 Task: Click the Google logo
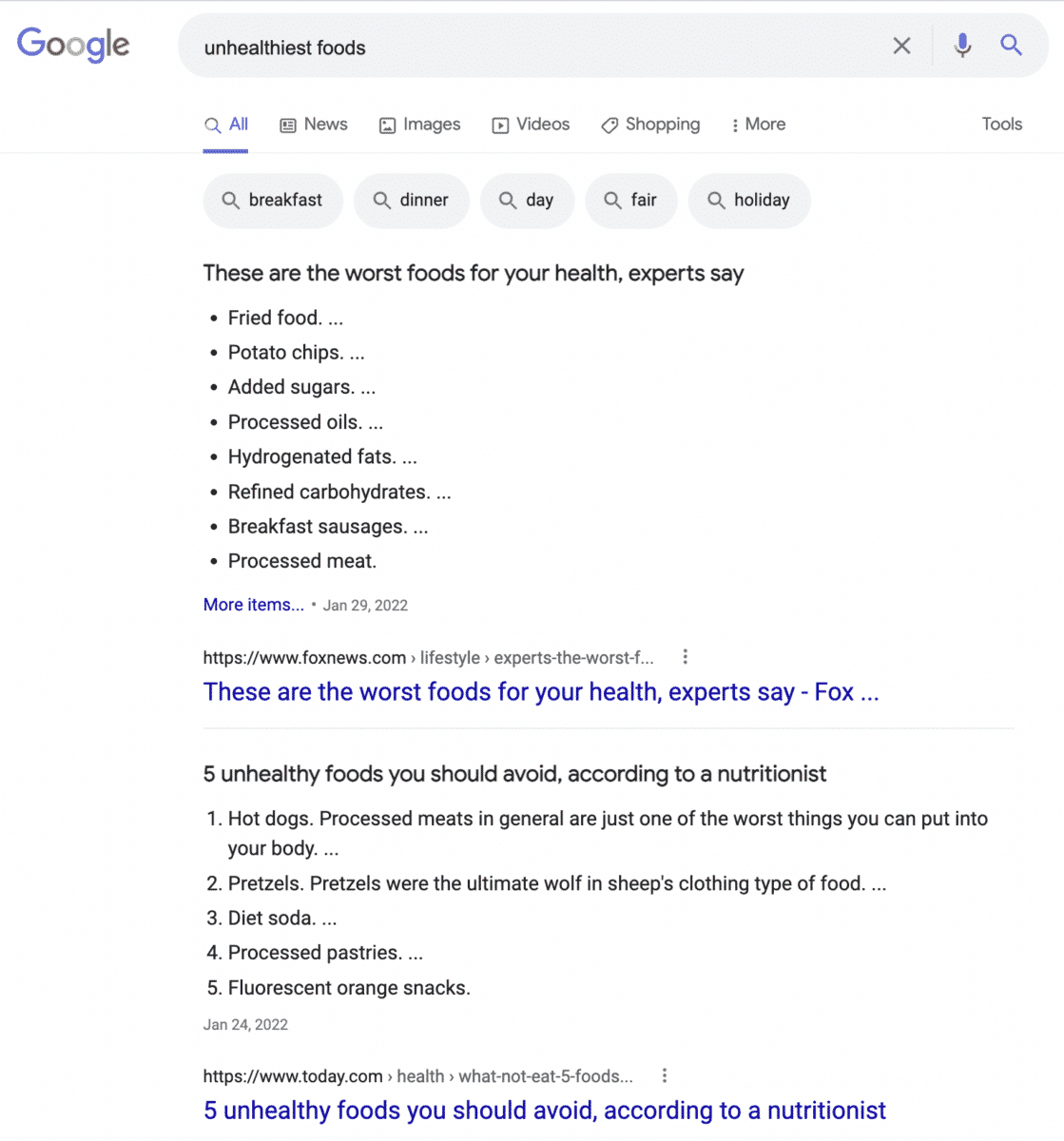73,44
